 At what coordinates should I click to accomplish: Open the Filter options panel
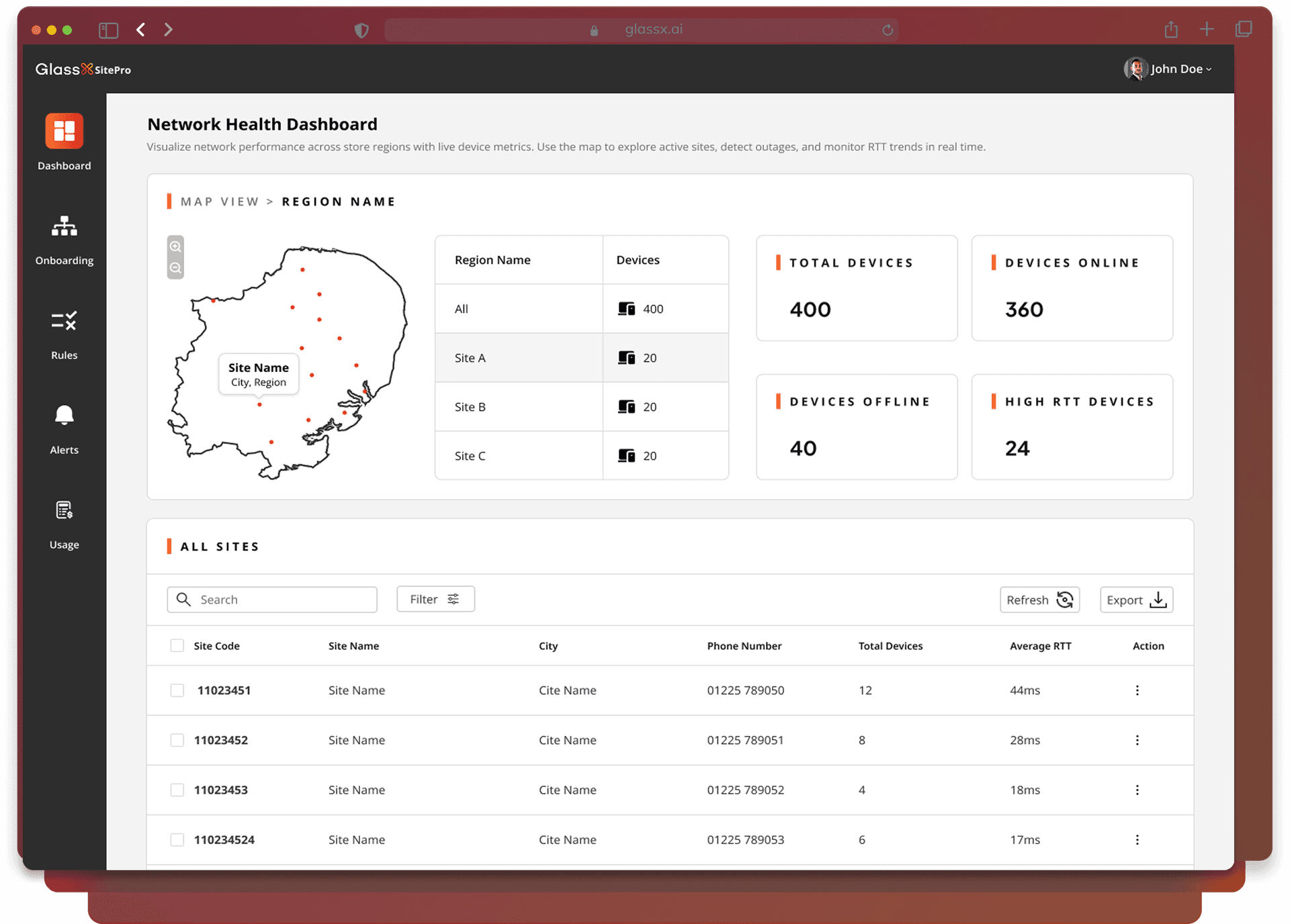tap(435, 599)
